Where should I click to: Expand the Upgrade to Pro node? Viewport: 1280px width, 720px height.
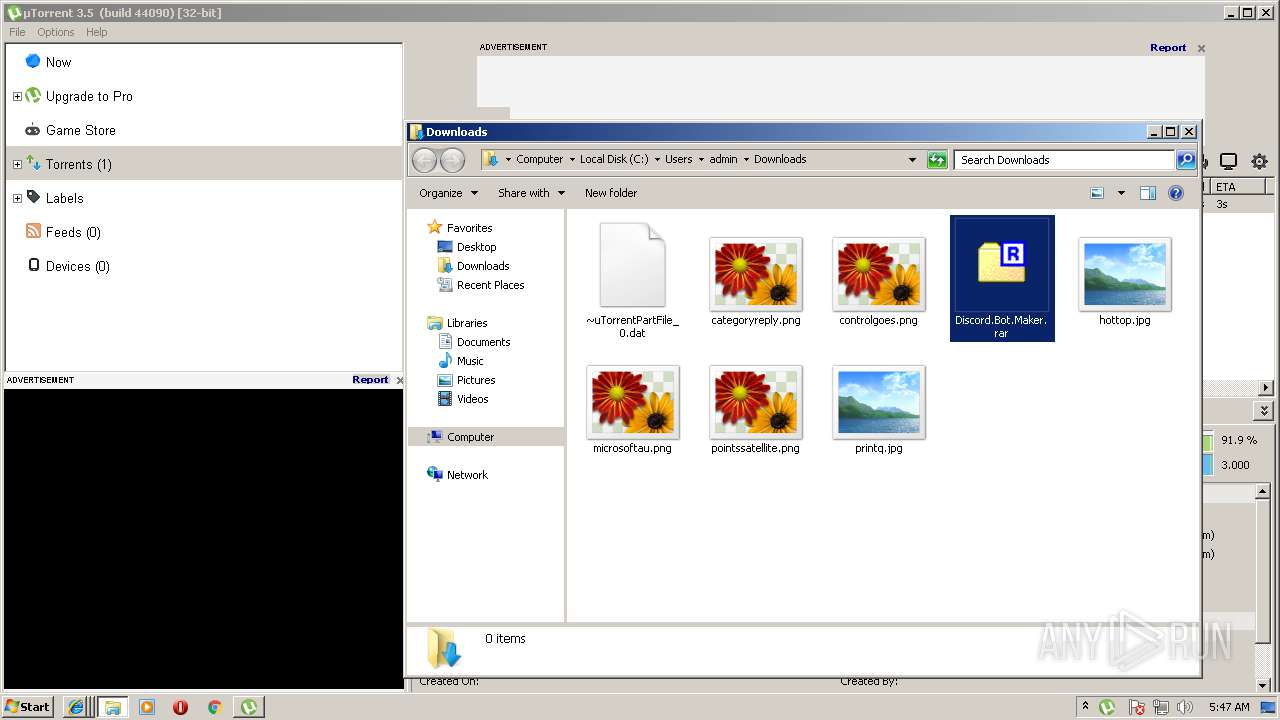(17, 96)
